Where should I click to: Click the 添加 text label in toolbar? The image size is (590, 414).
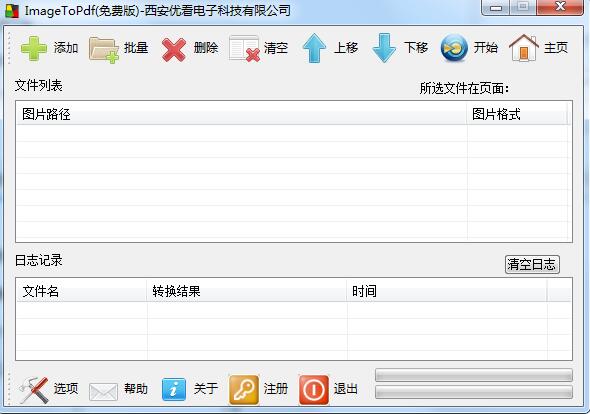point(66,48)
